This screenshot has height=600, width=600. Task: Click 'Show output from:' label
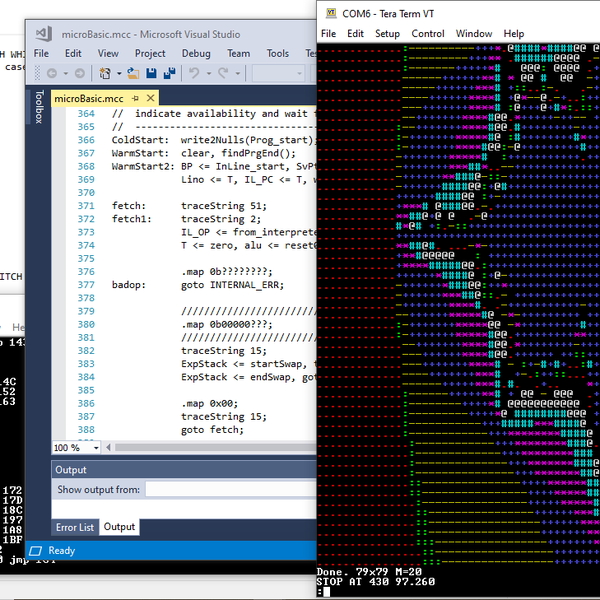[x=98, y=489]
